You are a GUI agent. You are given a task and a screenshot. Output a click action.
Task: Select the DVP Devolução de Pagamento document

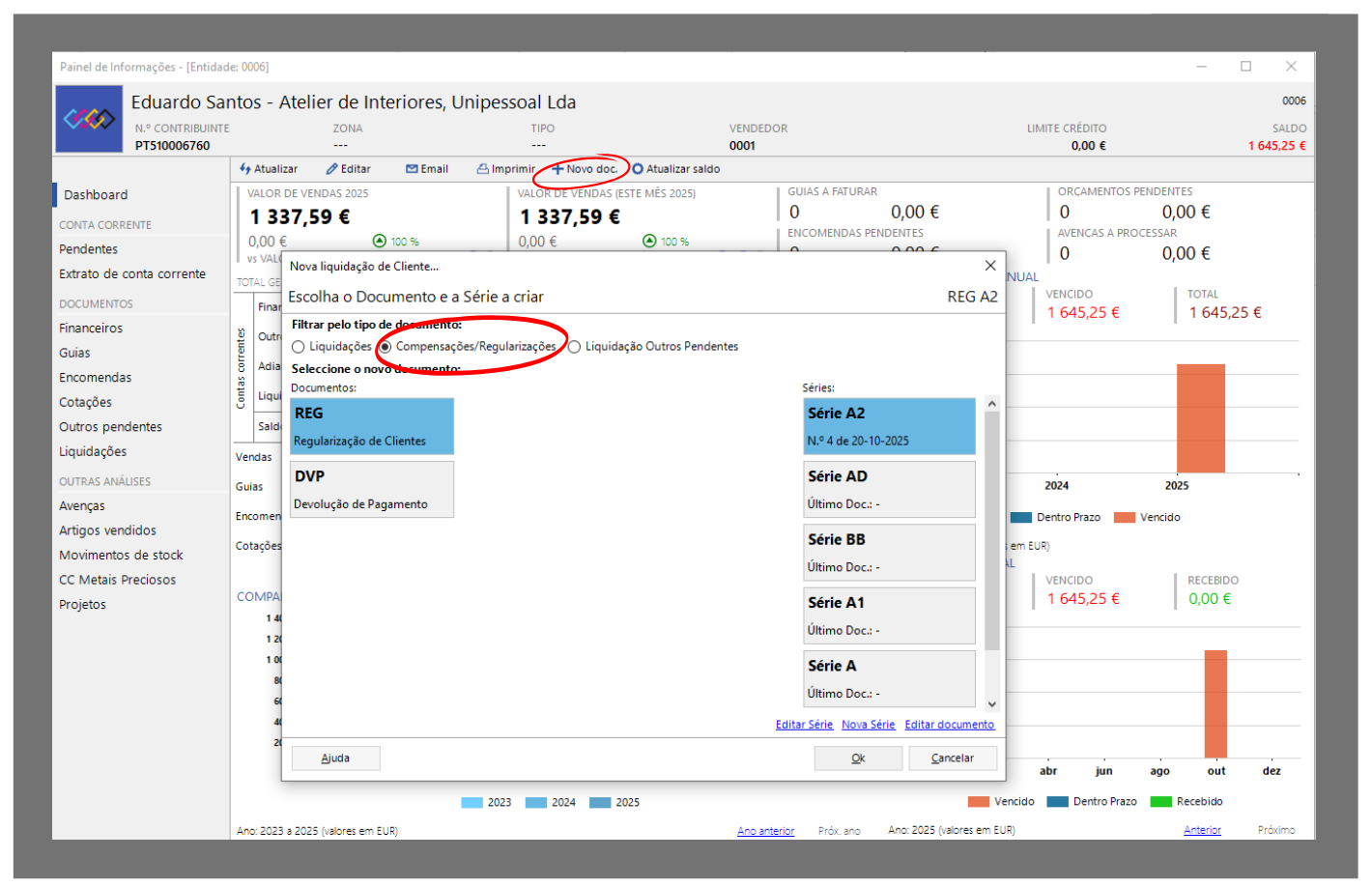point(372,489)
